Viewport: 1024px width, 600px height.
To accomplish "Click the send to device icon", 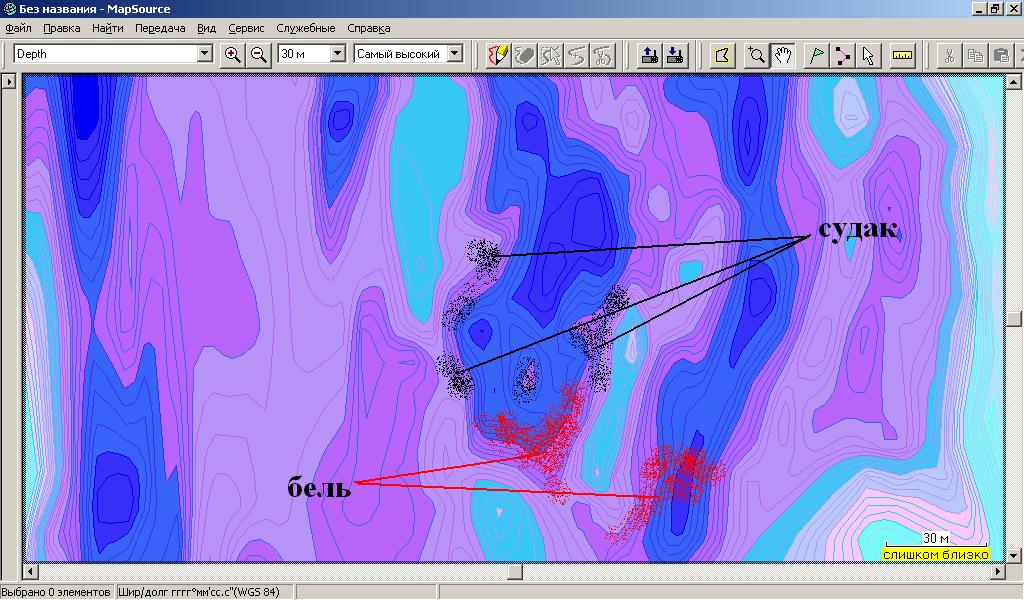I will click(649, 55).
